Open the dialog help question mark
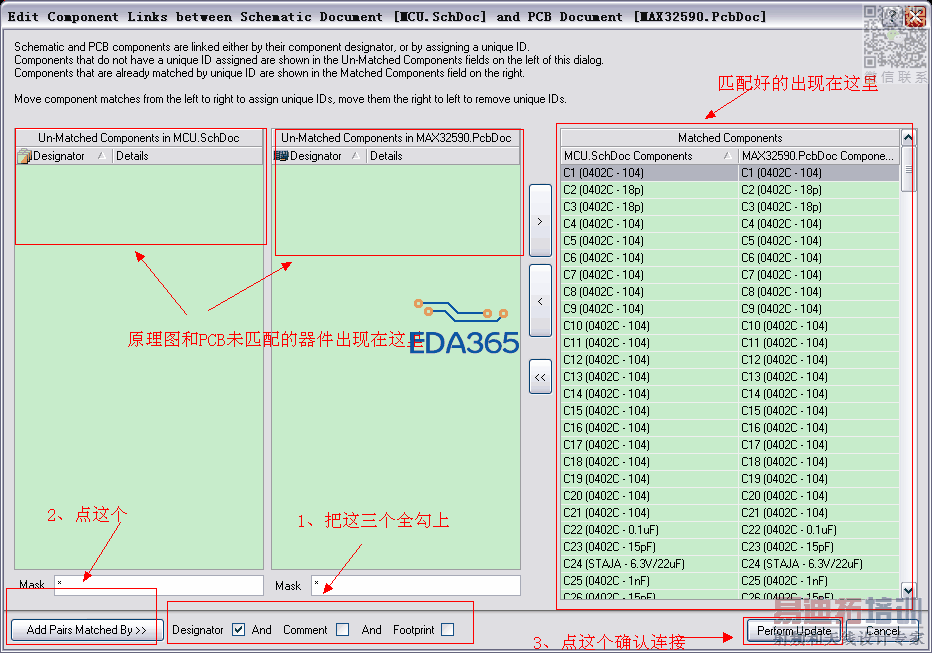This screenshot has width=932, height=653. (x=892, y=16)
